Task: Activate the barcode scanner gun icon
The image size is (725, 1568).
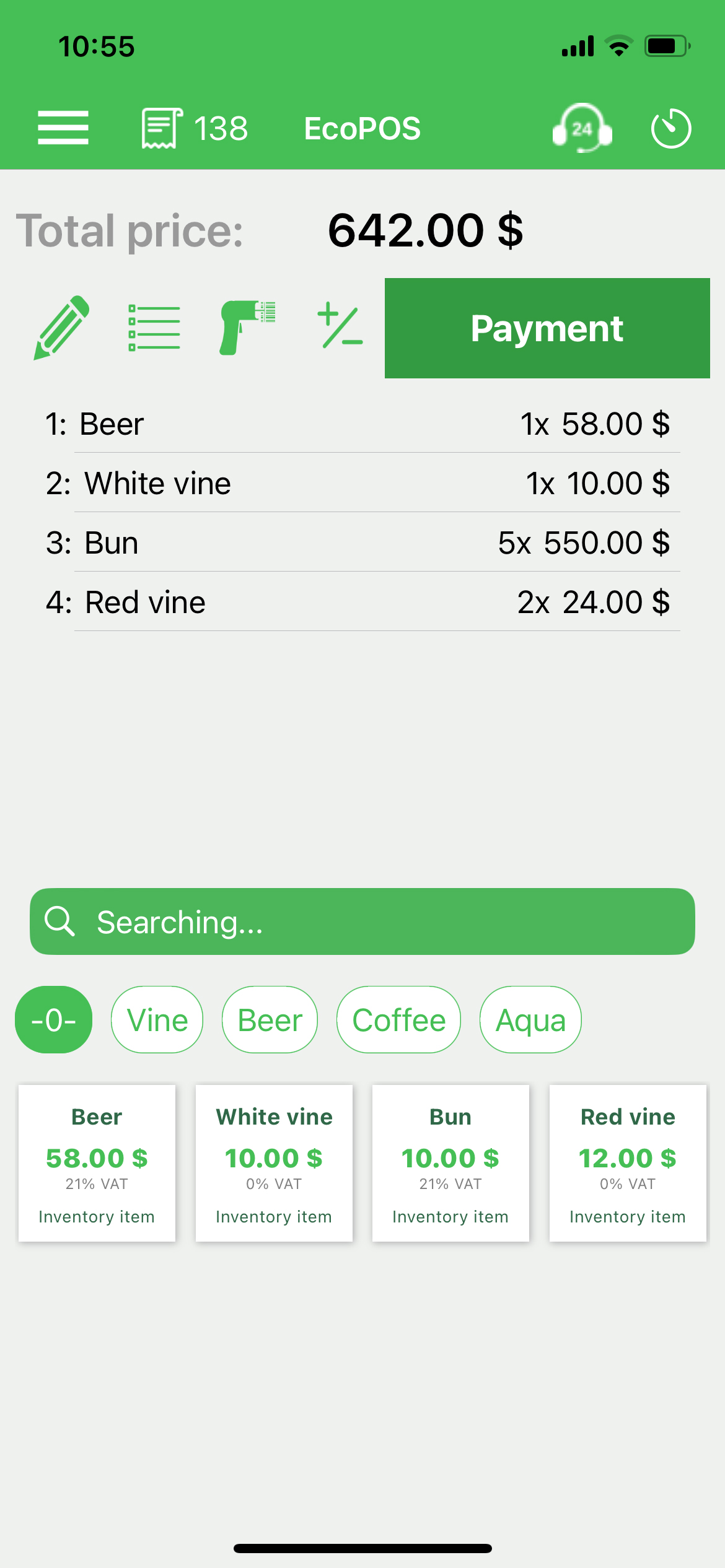Action: click(247, 328)
